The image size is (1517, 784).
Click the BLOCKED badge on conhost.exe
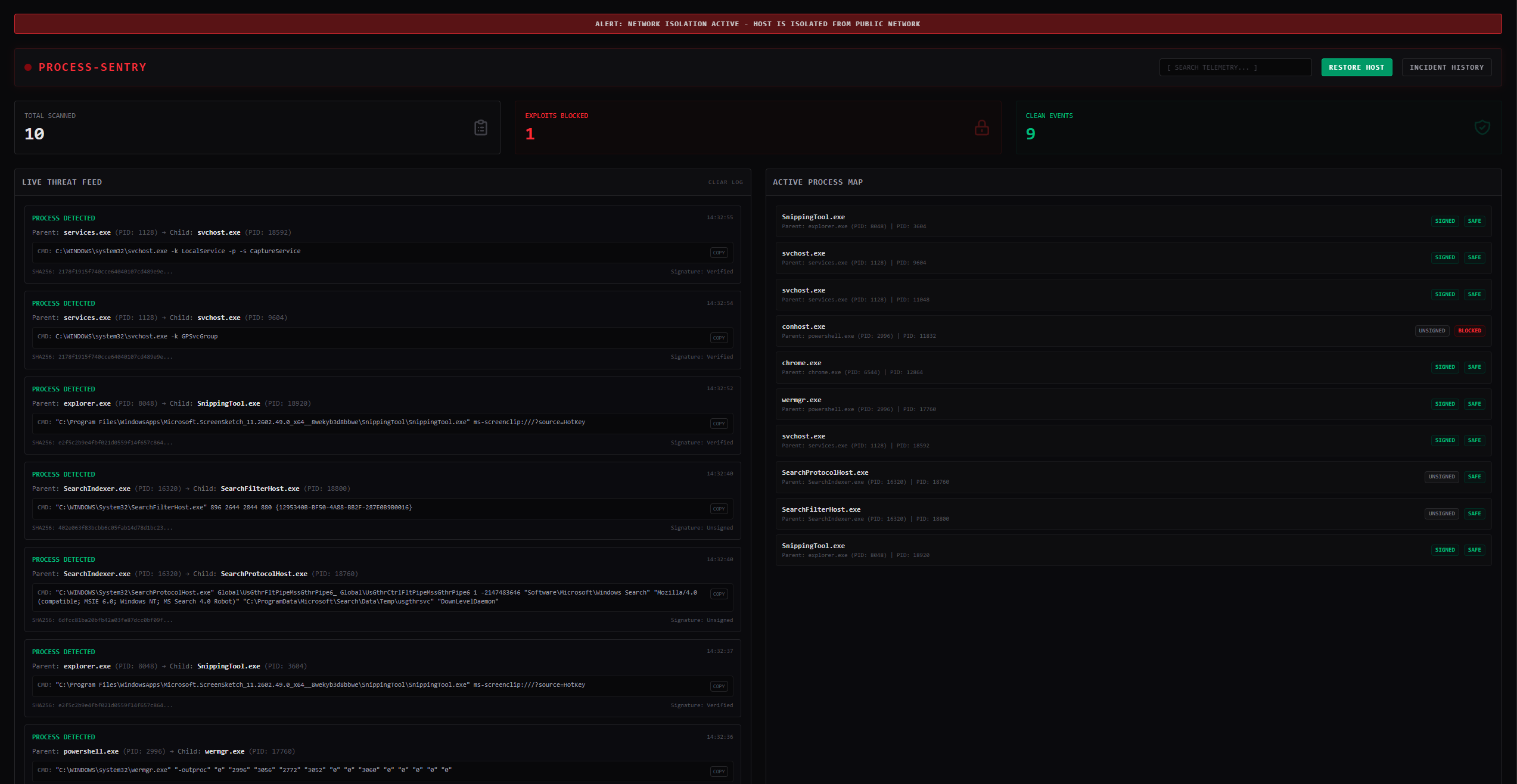click(1469, 331)
